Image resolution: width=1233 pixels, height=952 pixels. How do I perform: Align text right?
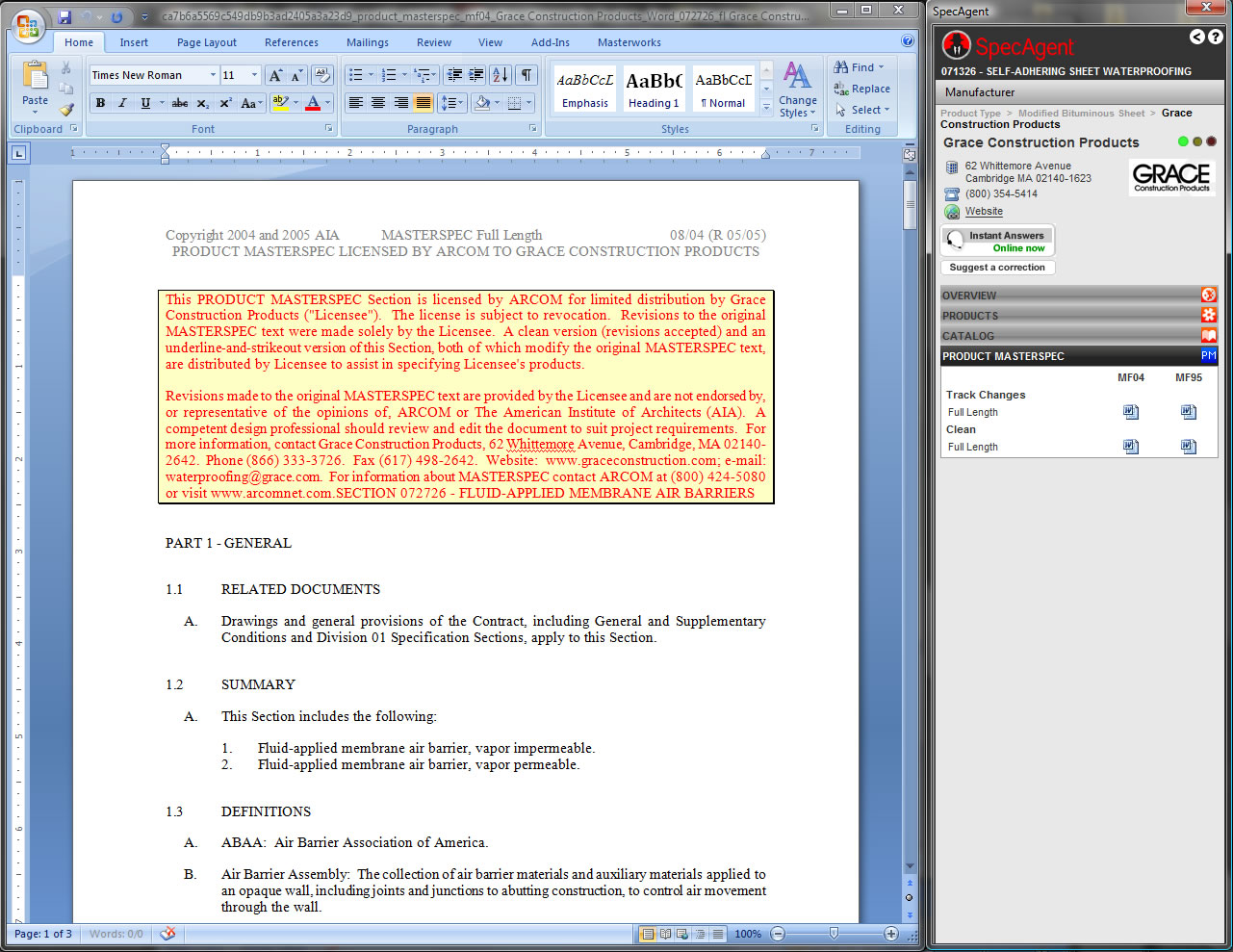click(x=400, y=103)
